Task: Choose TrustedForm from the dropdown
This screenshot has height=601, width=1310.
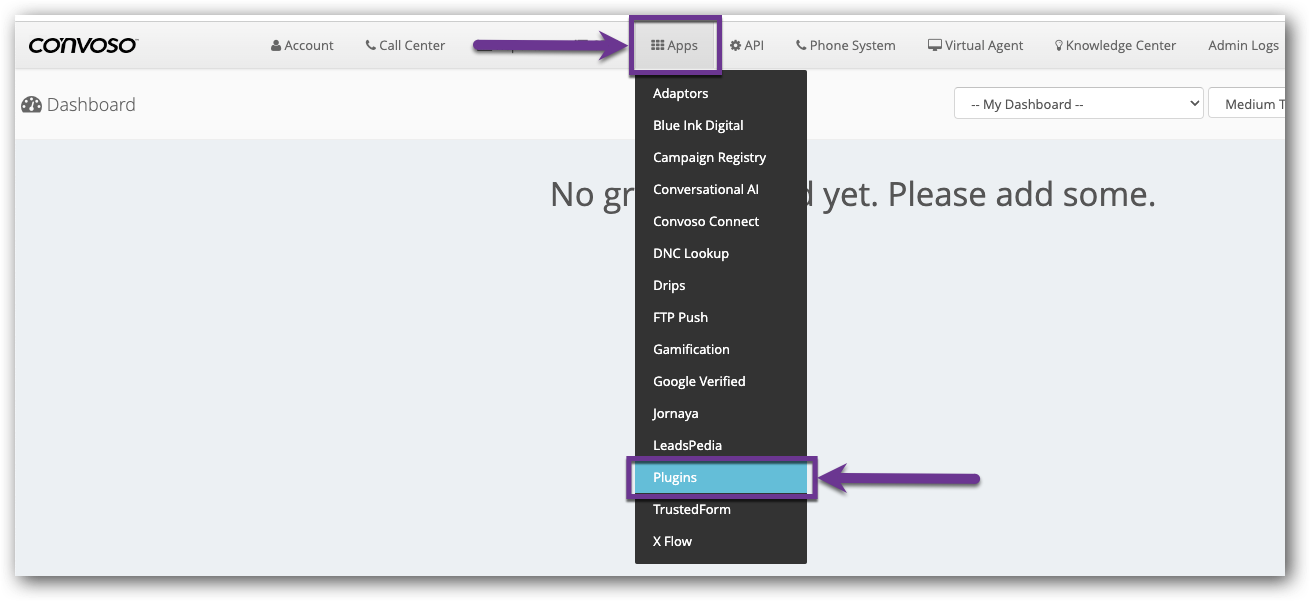Action: pyautogui.click(x=692, y=509)
